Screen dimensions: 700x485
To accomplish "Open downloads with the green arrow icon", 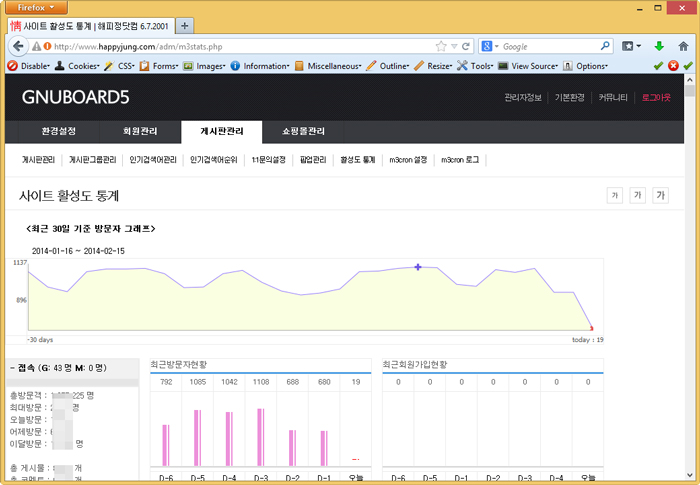I will click(x=659, y=46).
